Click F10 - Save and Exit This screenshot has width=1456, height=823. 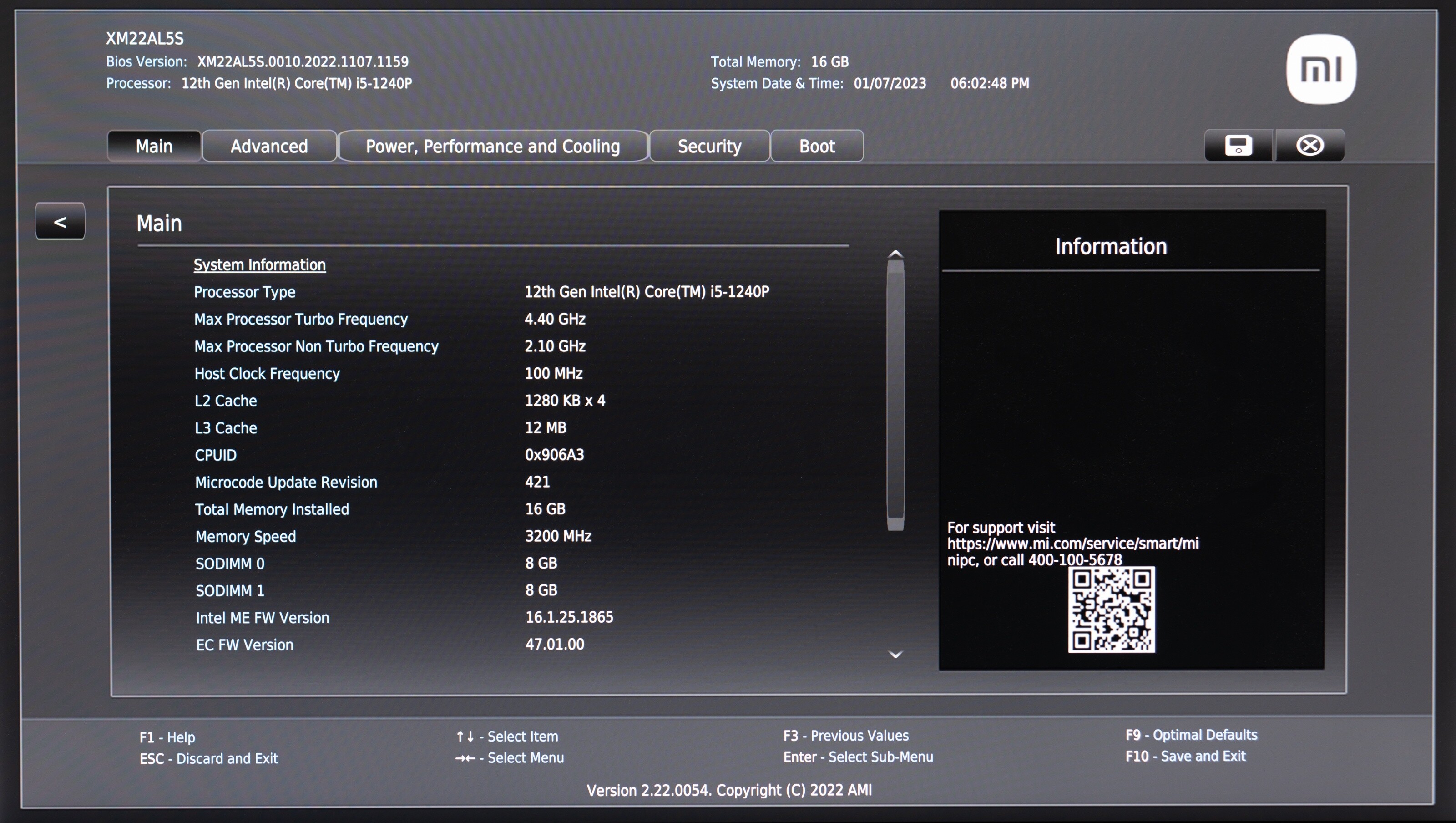(x=1185, y=756)
